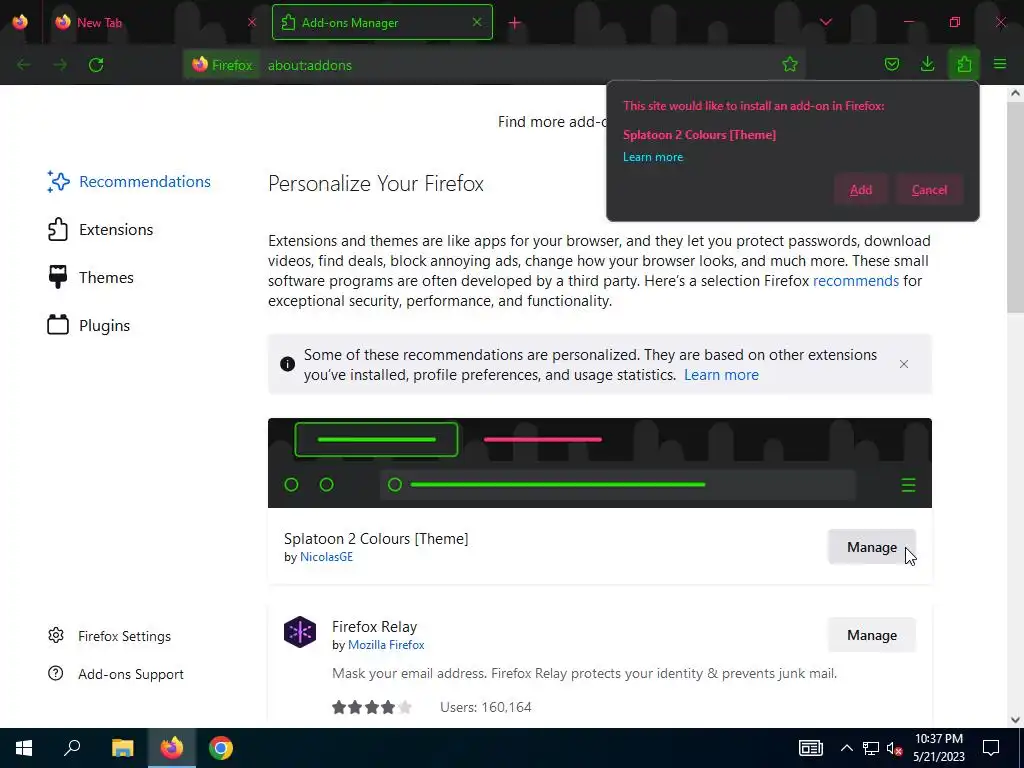The image size is (1024, 768).
Task: Expand the list all tabs chevron
Action: 825,22
